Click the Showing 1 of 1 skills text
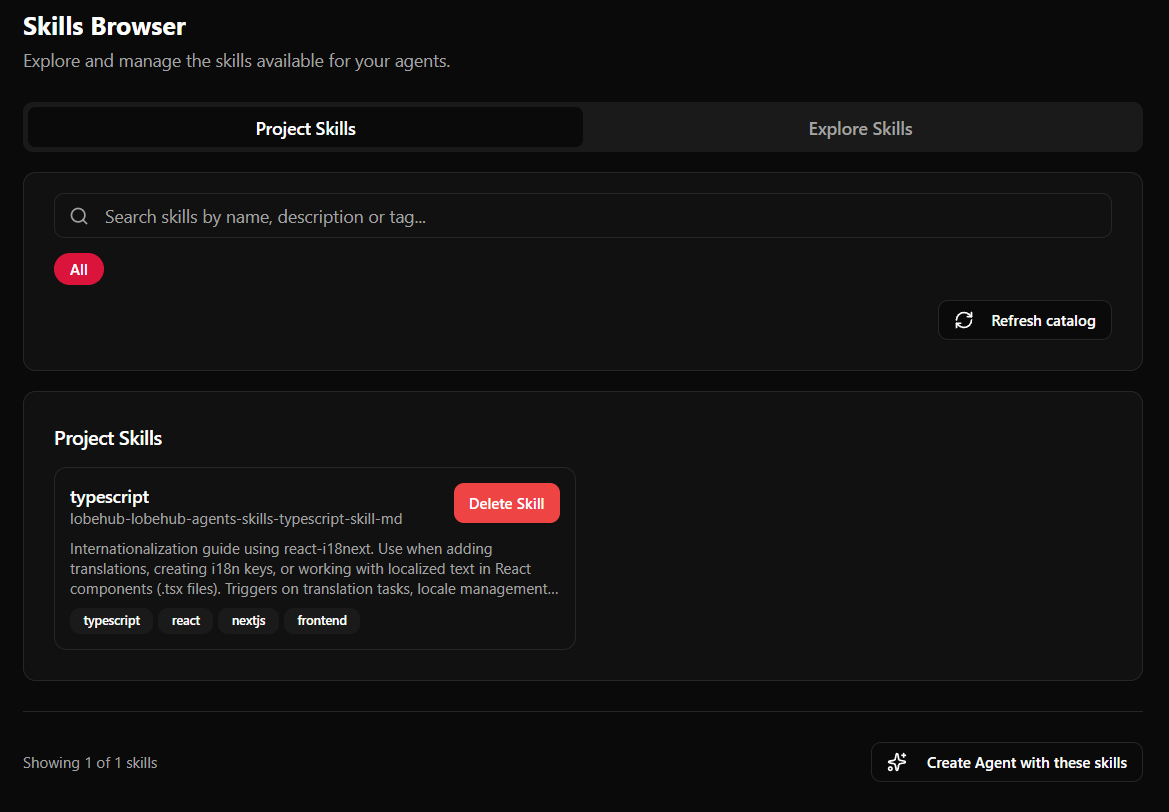Image resolution: width=1169 pixels, height=812 pixels. (90, 762)
